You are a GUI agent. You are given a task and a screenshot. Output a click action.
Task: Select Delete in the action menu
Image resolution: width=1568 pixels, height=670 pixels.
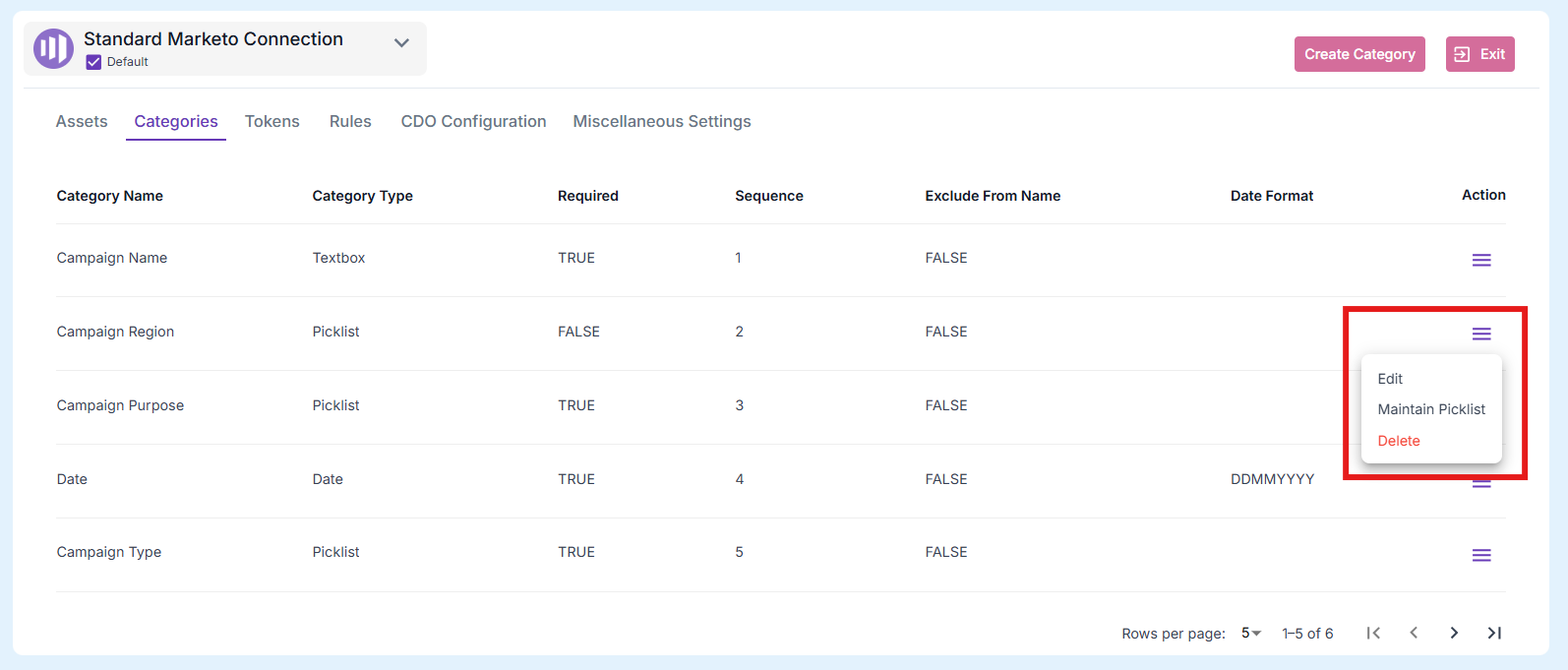point(1398,441)
